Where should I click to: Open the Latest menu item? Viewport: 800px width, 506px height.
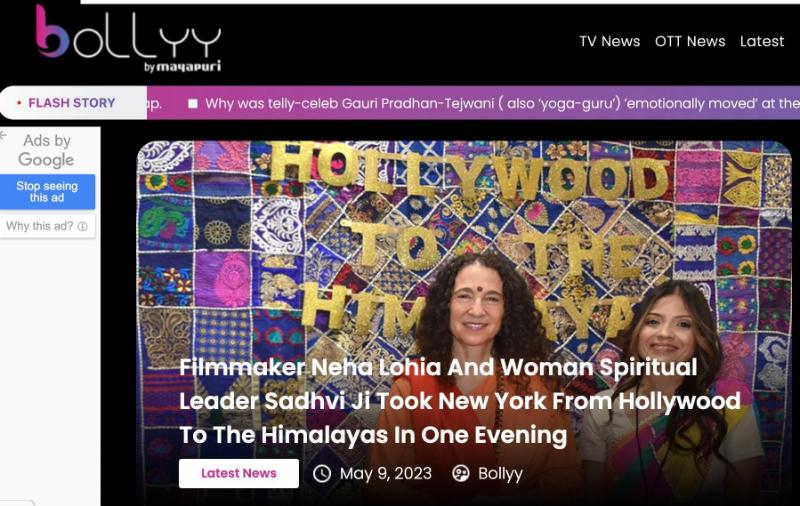click(x=762, y=41)
